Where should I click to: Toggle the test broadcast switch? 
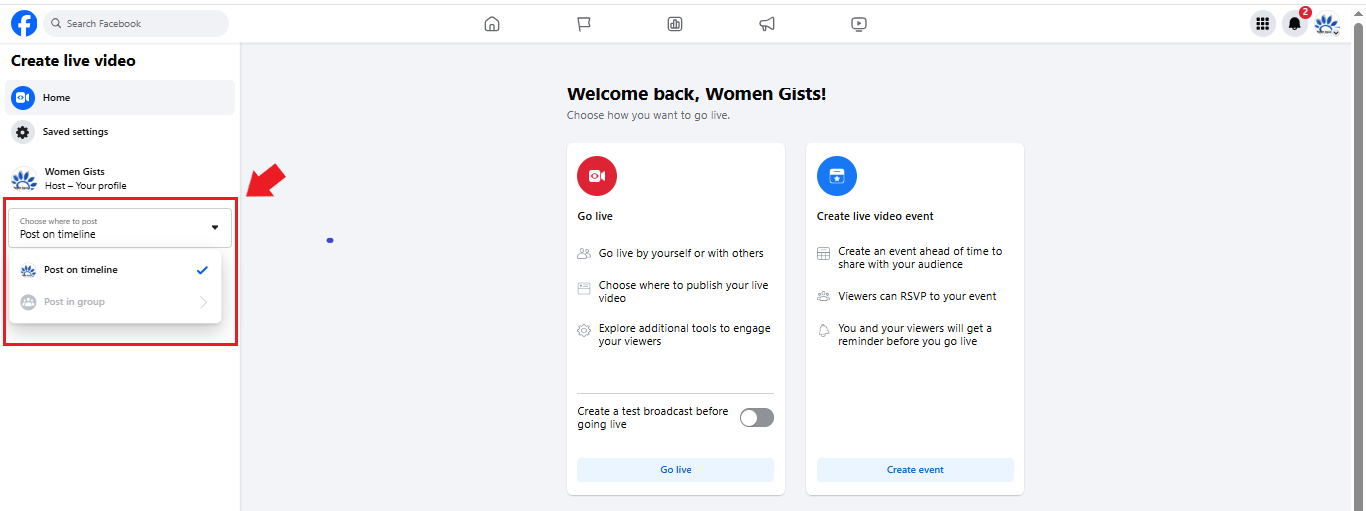pos(757,418)
